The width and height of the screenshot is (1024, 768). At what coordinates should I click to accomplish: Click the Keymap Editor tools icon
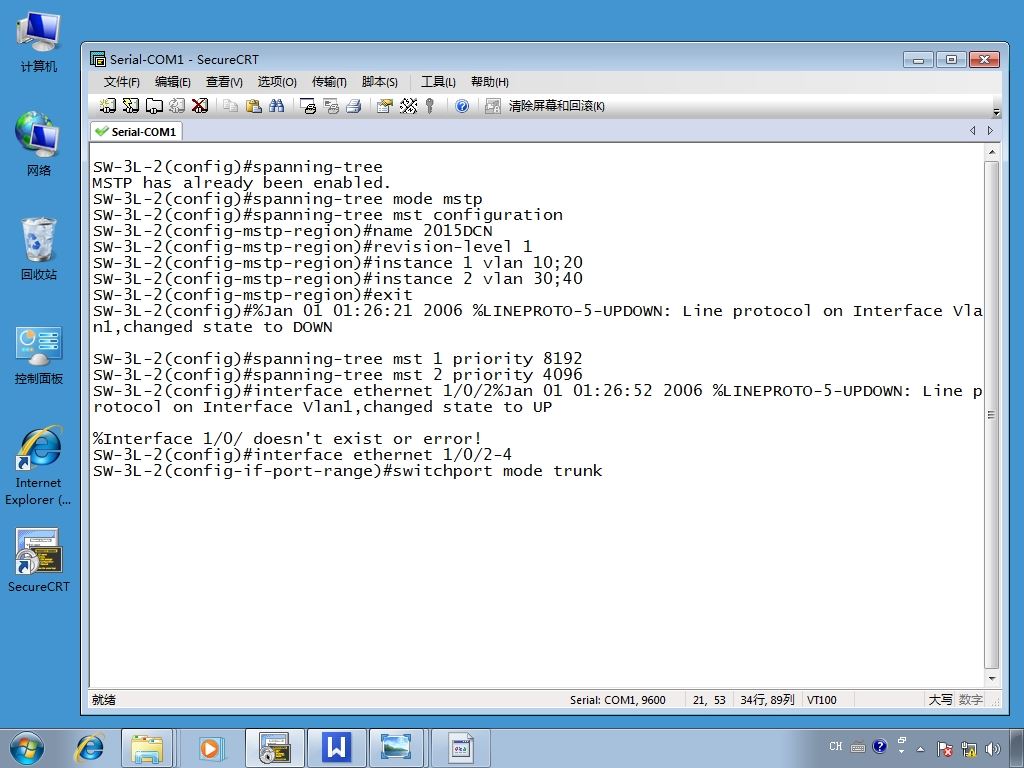[x=408, y=106]
